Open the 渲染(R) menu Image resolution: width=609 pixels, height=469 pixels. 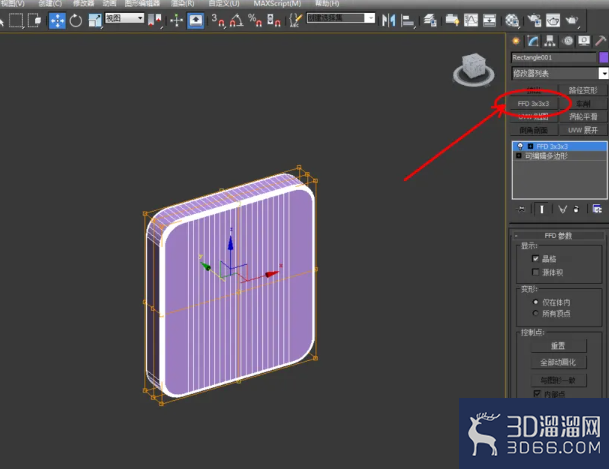(183, 3)
